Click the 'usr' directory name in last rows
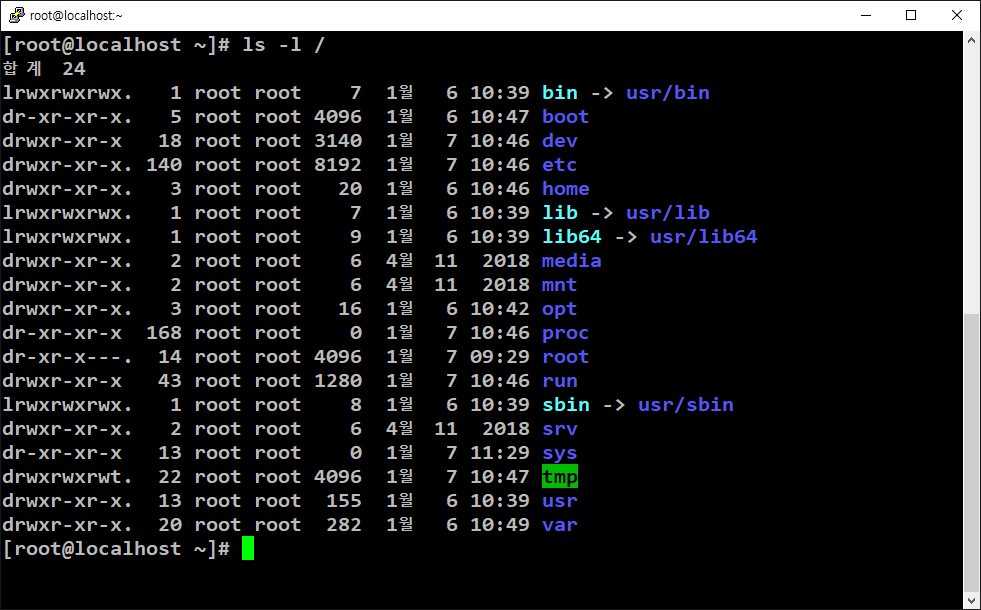The height and width of the screenshot is (610, 981). tap(559, 501)
